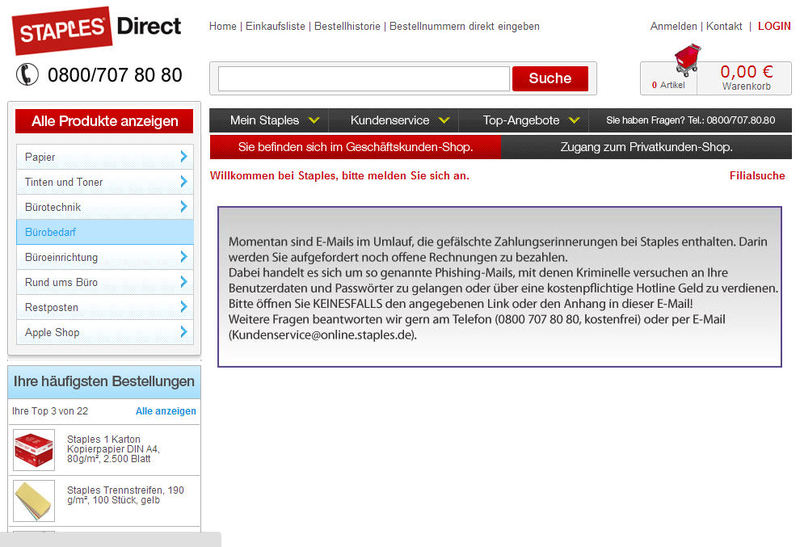
Task: Click Alle anzeigen in frequent orders
Action: pos(166,411)
